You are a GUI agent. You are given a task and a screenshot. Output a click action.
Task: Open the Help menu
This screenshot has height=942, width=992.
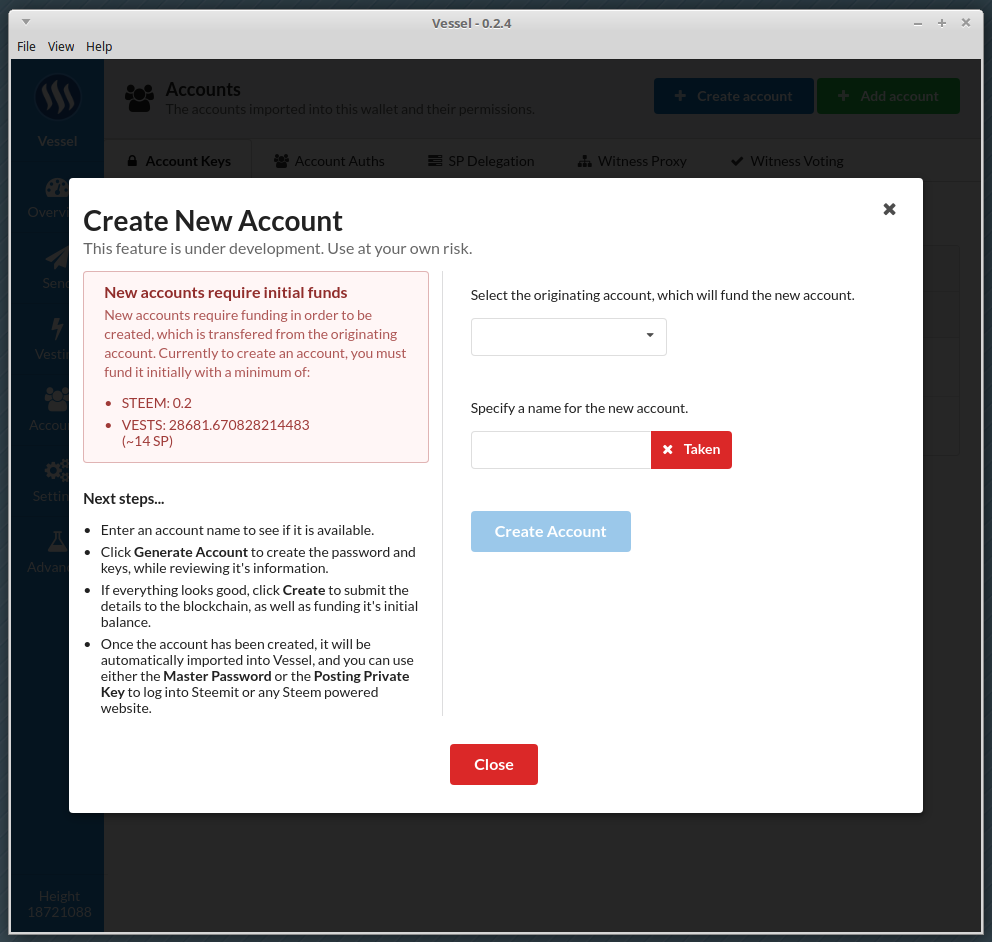click(99, 46)
